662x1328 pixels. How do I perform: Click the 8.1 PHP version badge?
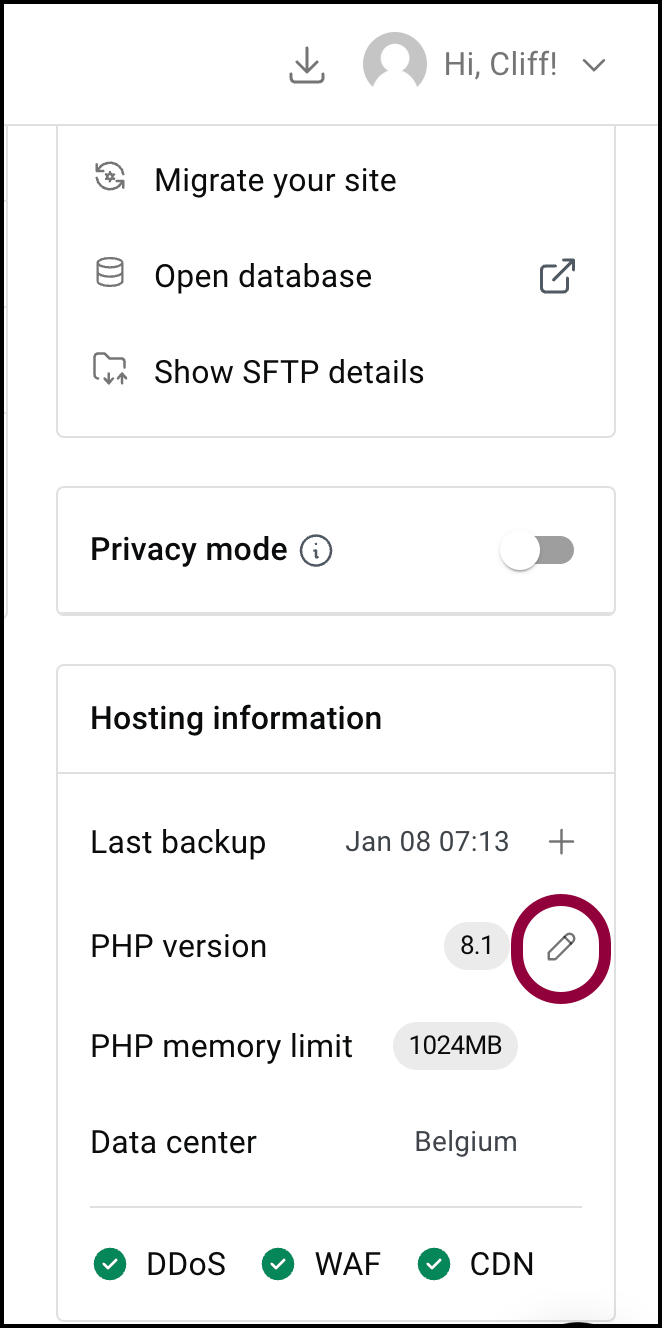tap(476, 946)
